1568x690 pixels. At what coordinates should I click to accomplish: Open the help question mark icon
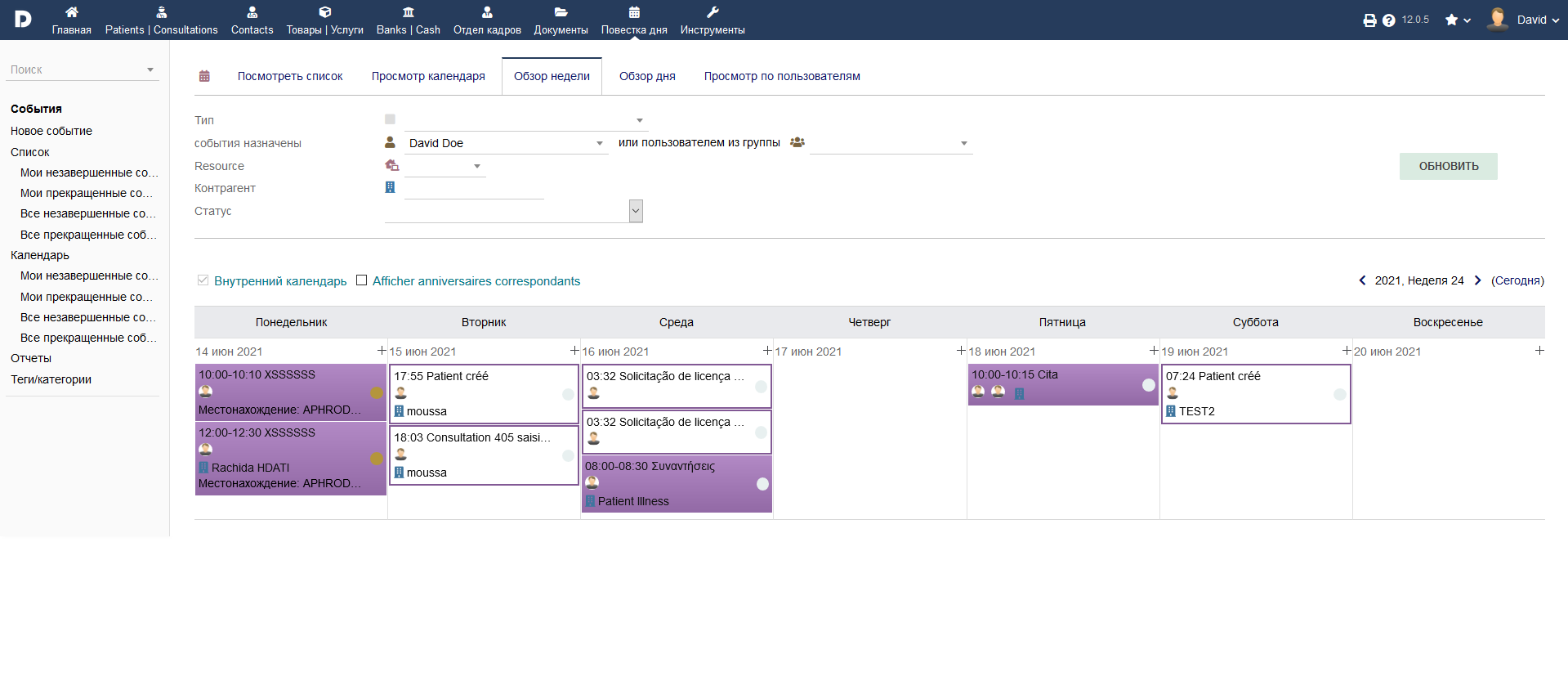coord(1388,20)
